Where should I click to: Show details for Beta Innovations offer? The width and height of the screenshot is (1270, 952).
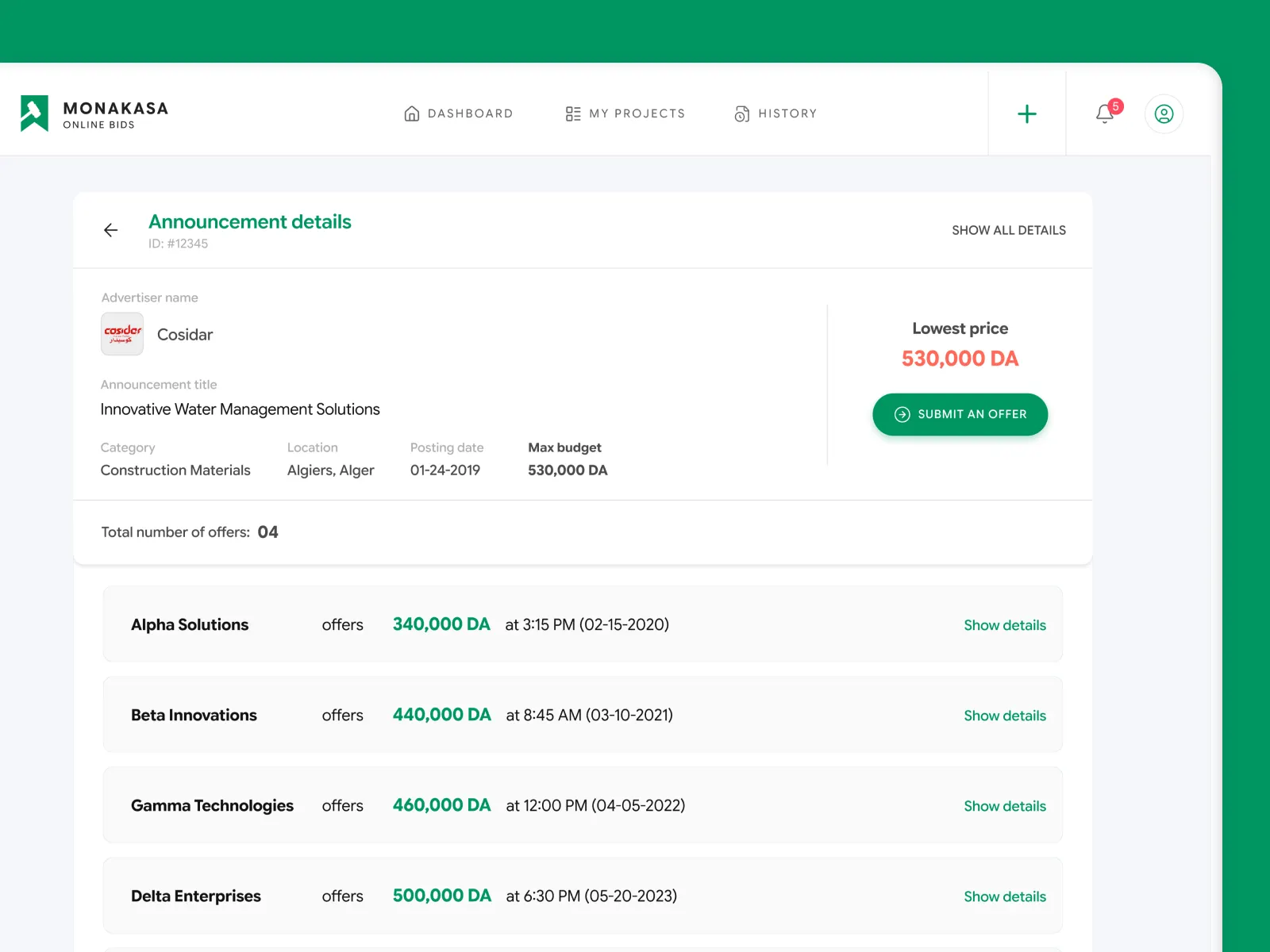(1004, 716)
